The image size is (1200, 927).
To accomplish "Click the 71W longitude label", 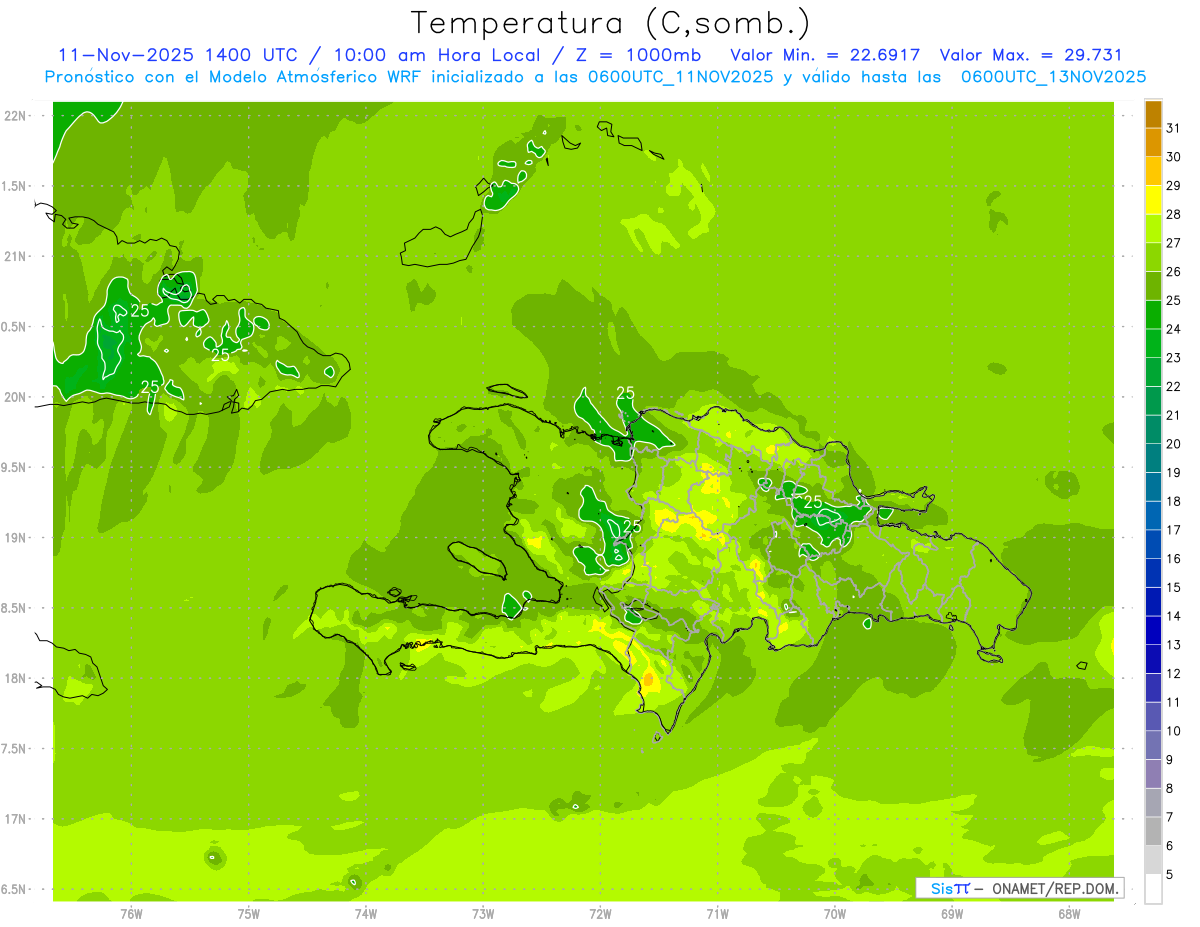I will tap(717, 913).
